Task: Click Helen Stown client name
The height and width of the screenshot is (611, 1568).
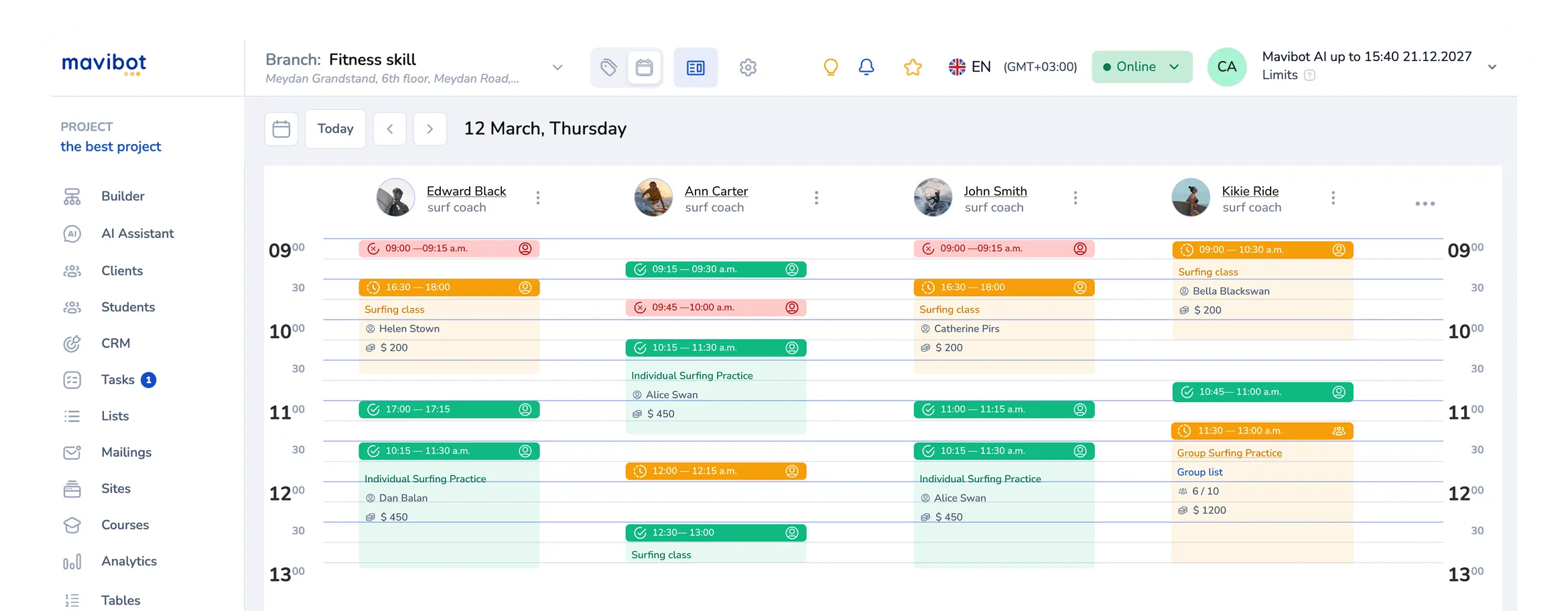Action: click(409, 328)
